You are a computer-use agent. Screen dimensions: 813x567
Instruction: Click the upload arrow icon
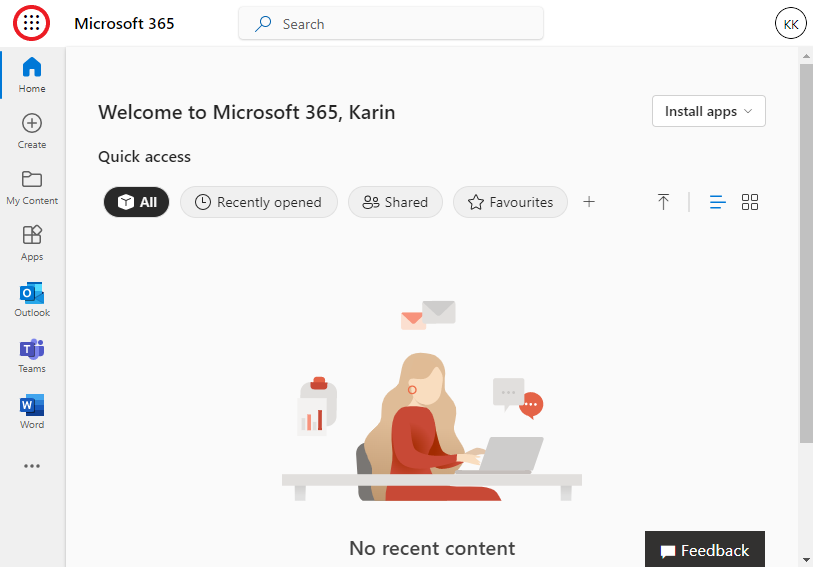tap(663, 202)
